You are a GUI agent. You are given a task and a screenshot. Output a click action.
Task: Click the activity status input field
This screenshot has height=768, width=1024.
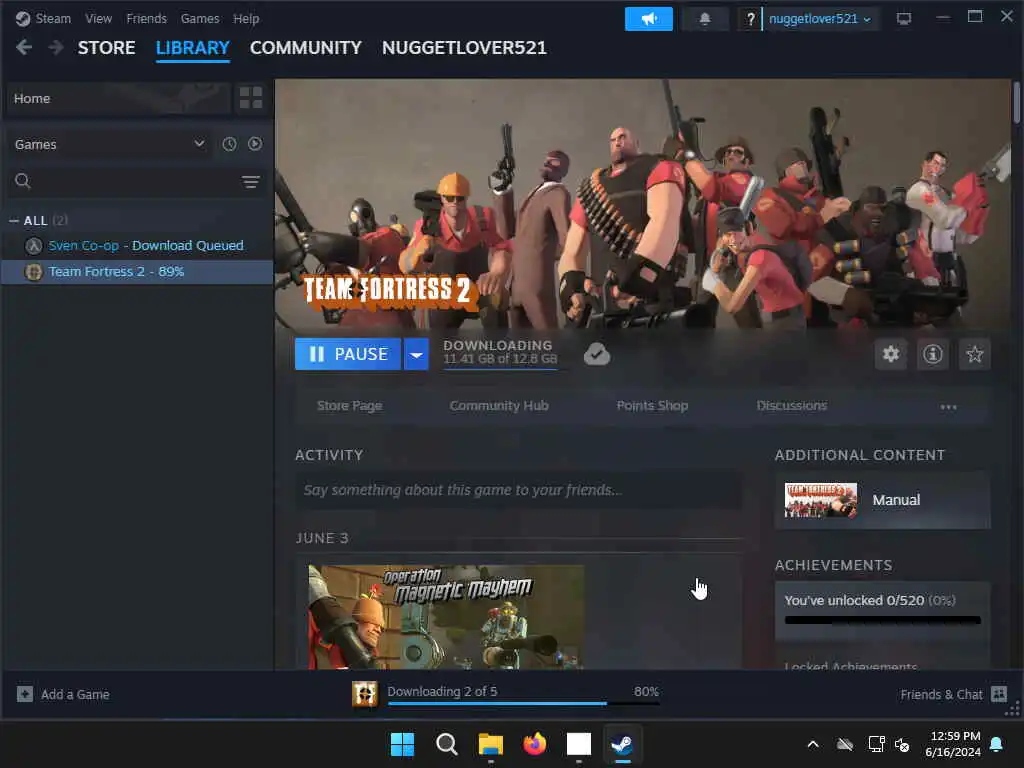tap(519, 490)
